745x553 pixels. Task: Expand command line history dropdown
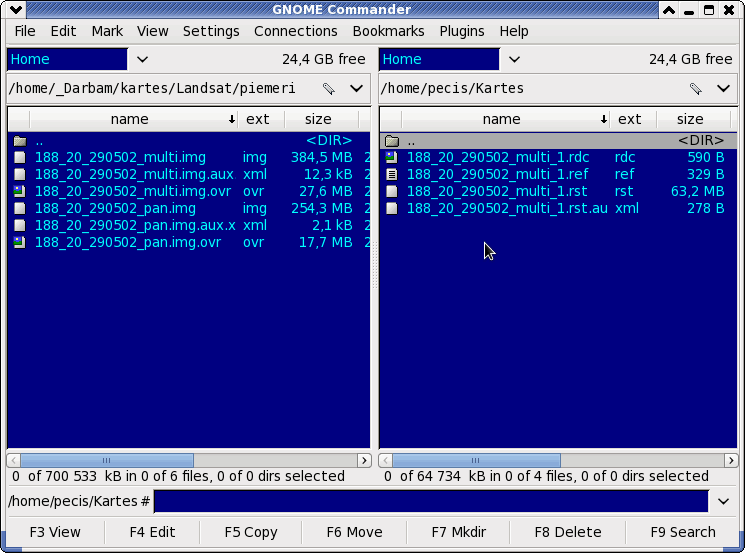tap(723, 501)
